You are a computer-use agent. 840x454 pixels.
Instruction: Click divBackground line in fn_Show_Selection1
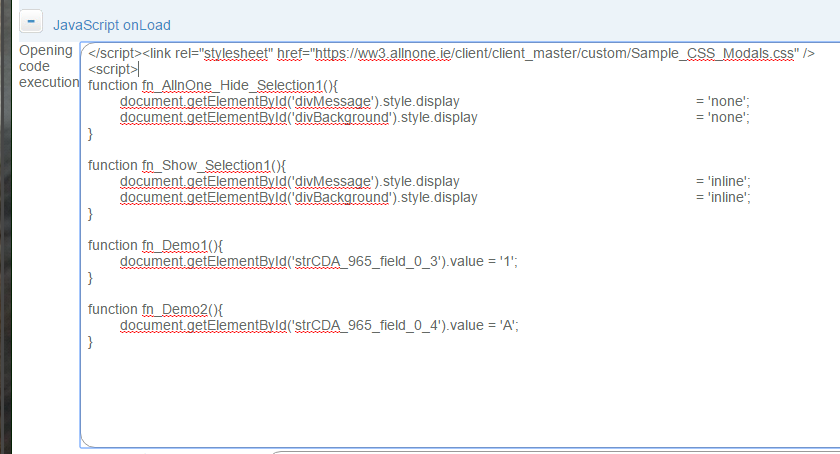click(x=298, y=198)
